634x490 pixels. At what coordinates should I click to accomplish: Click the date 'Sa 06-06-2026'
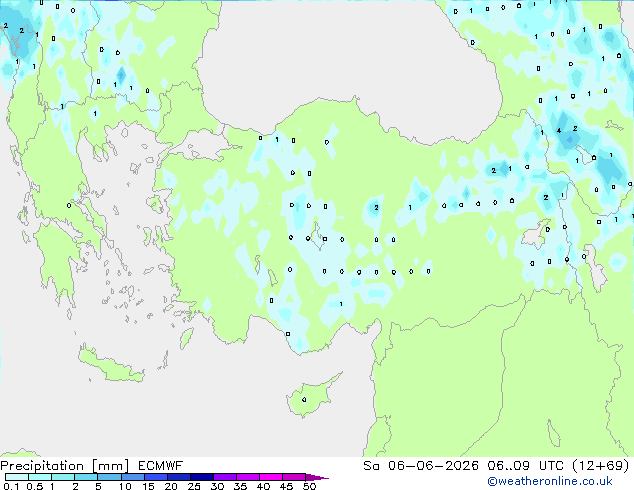[421, 466]
